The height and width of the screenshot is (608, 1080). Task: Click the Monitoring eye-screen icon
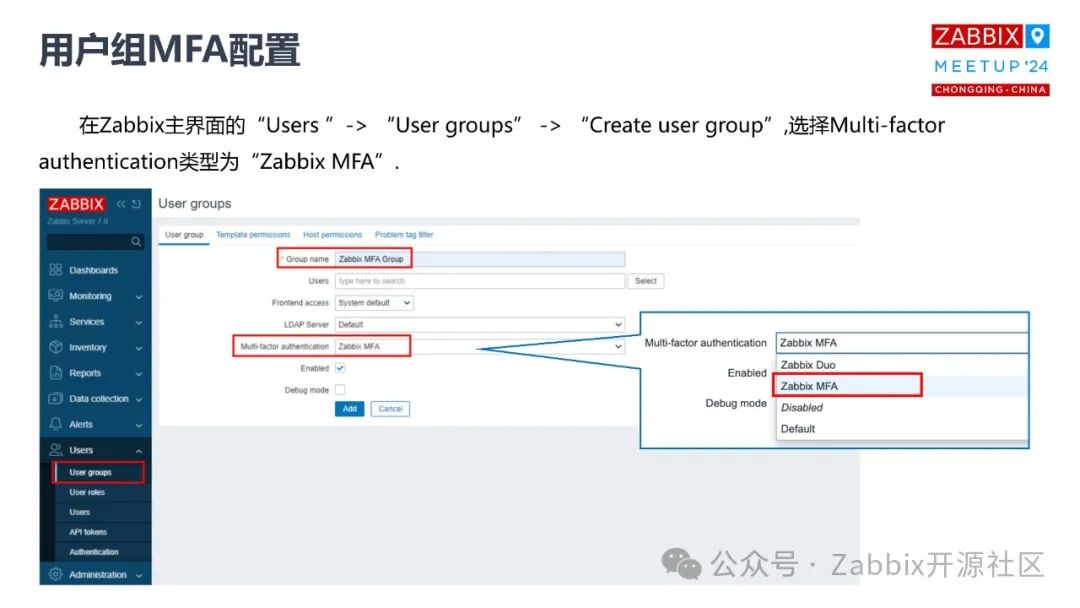(x=56, y=295)
